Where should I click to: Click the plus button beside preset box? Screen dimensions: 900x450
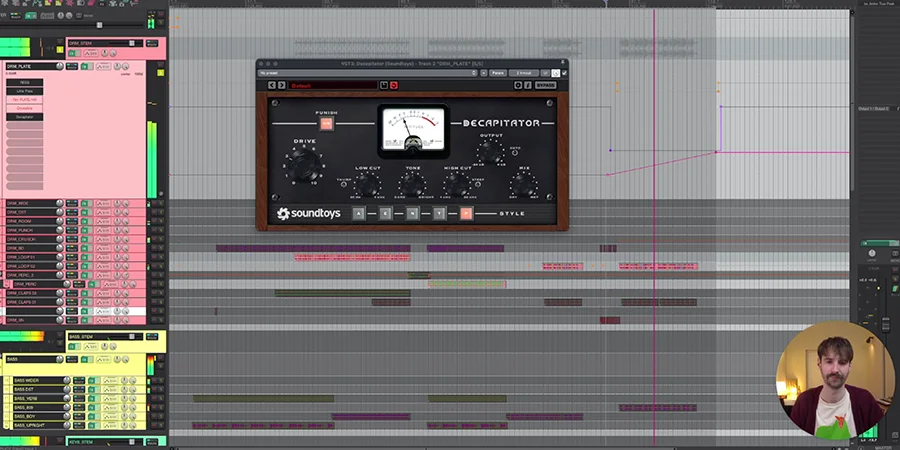pyautogui.click(x=484, y=73)
